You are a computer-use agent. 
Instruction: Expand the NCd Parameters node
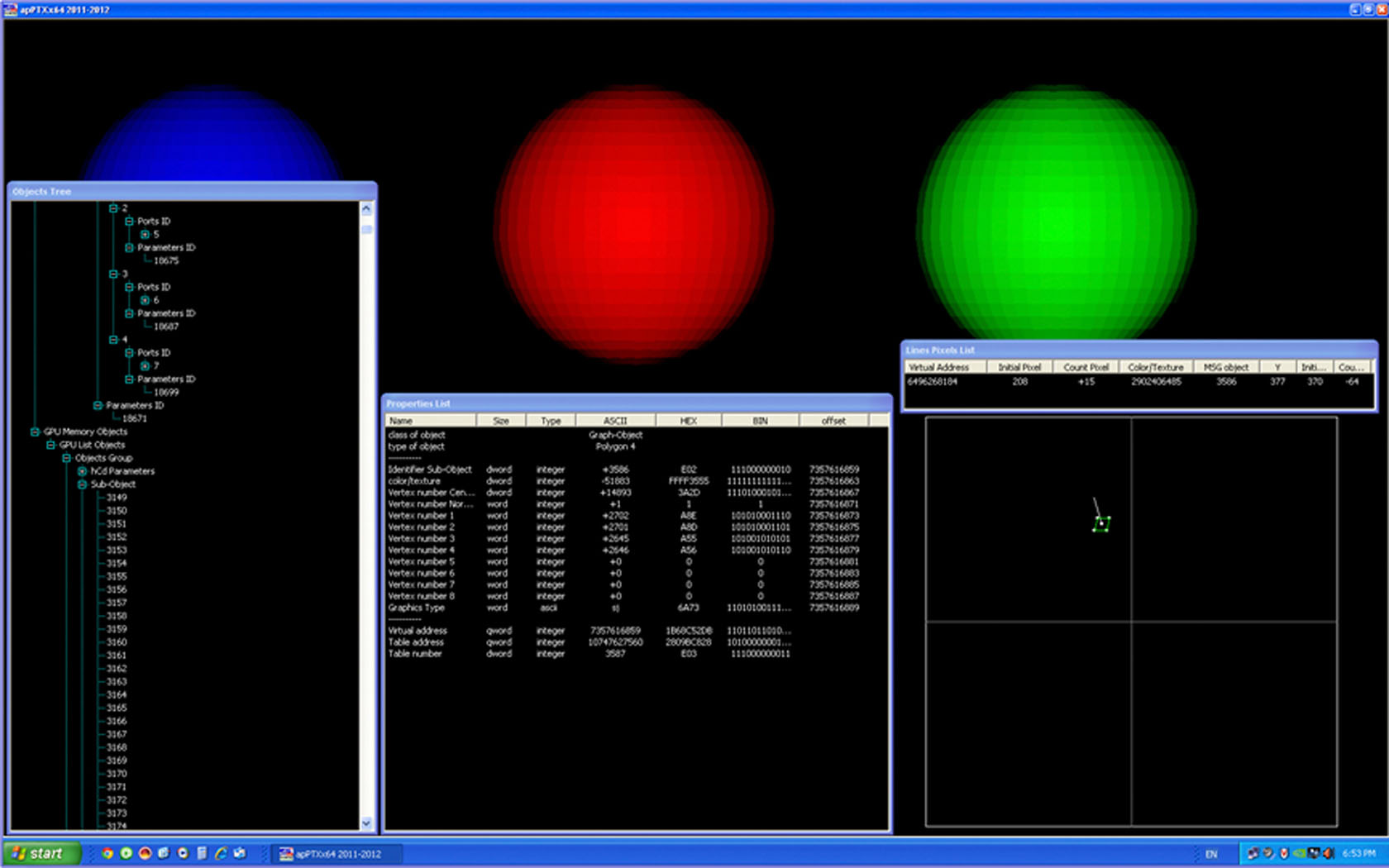(x=82, y=471)
